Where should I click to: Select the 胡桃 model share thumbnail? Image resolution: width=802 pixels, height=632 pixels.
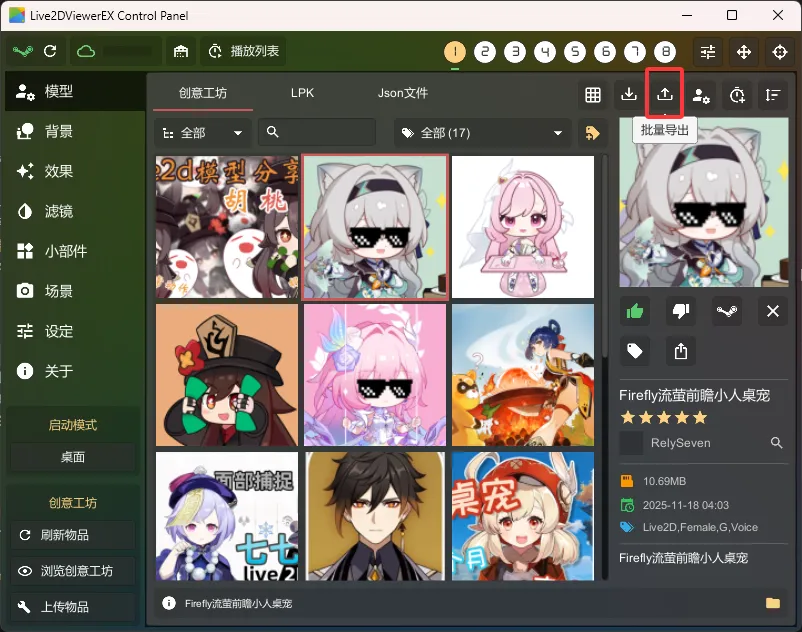227,227
